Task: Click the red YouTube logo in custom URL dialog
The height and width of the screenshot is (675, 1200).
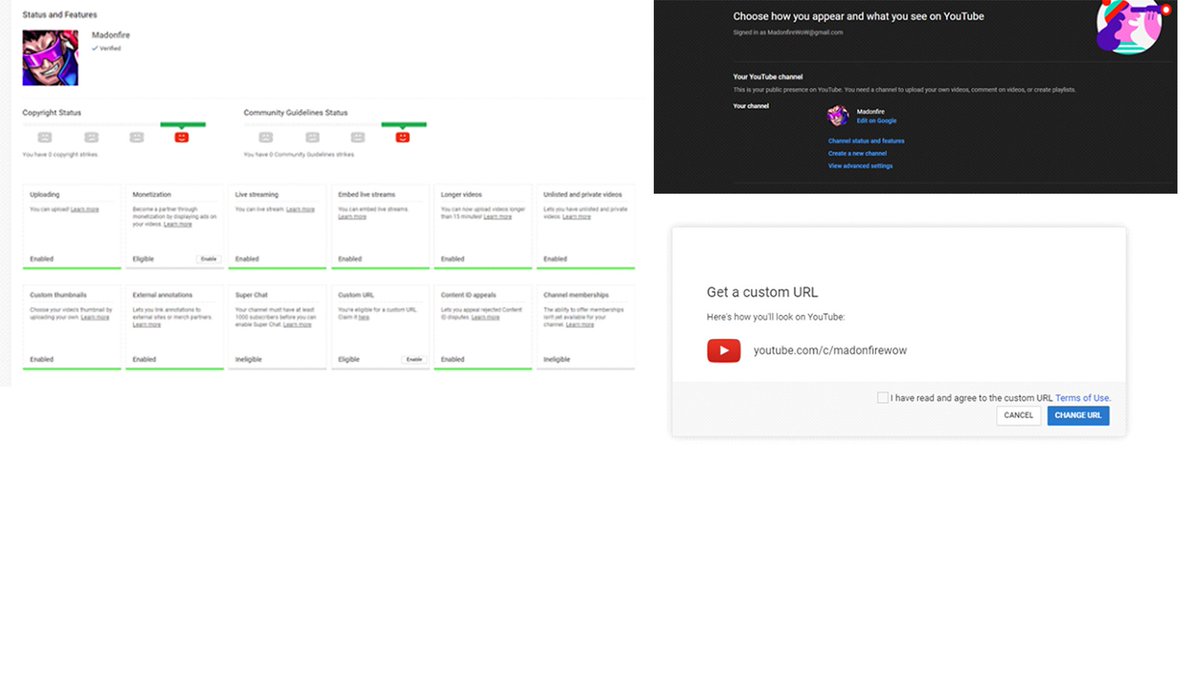Action: [724, 350]
